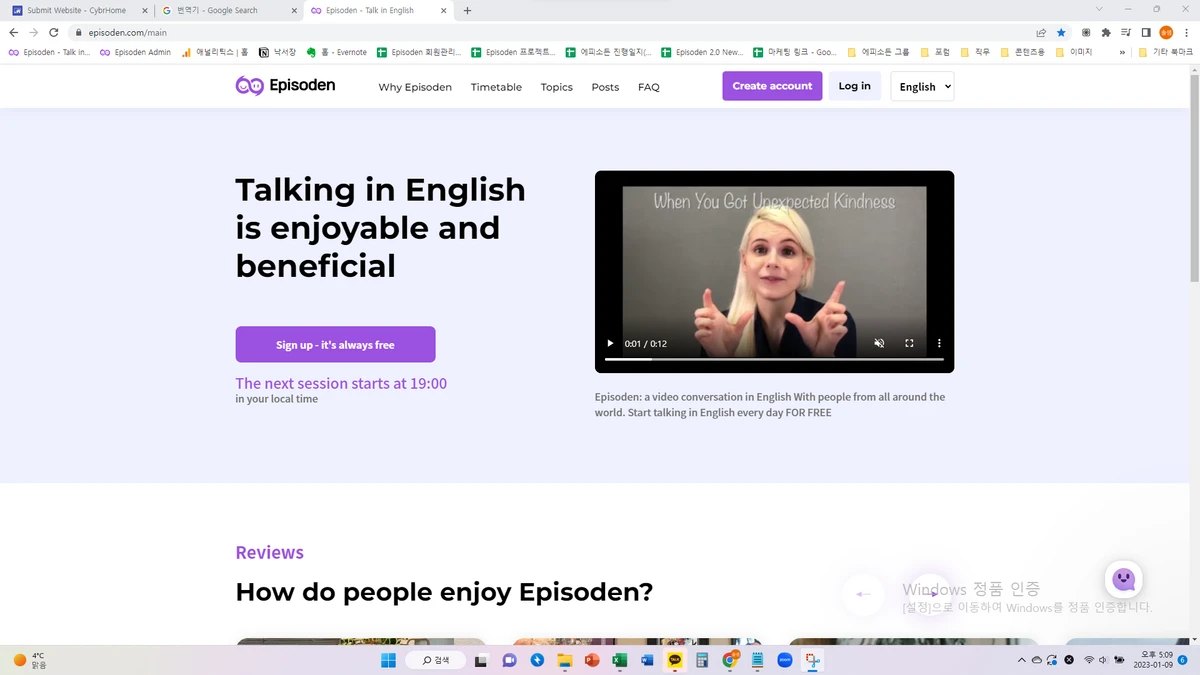The height and width of the screenshot is (675, 1200).
Task: Open Topics in navigation
Action: click(x=556, y=87)
